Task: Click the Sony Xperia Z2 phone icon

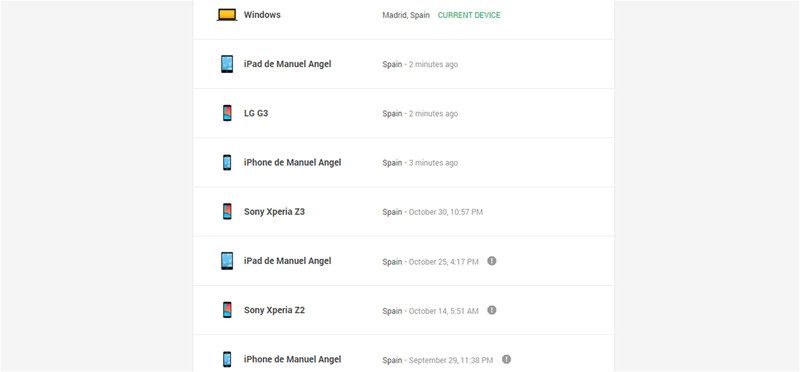Action: click(227, 310)
